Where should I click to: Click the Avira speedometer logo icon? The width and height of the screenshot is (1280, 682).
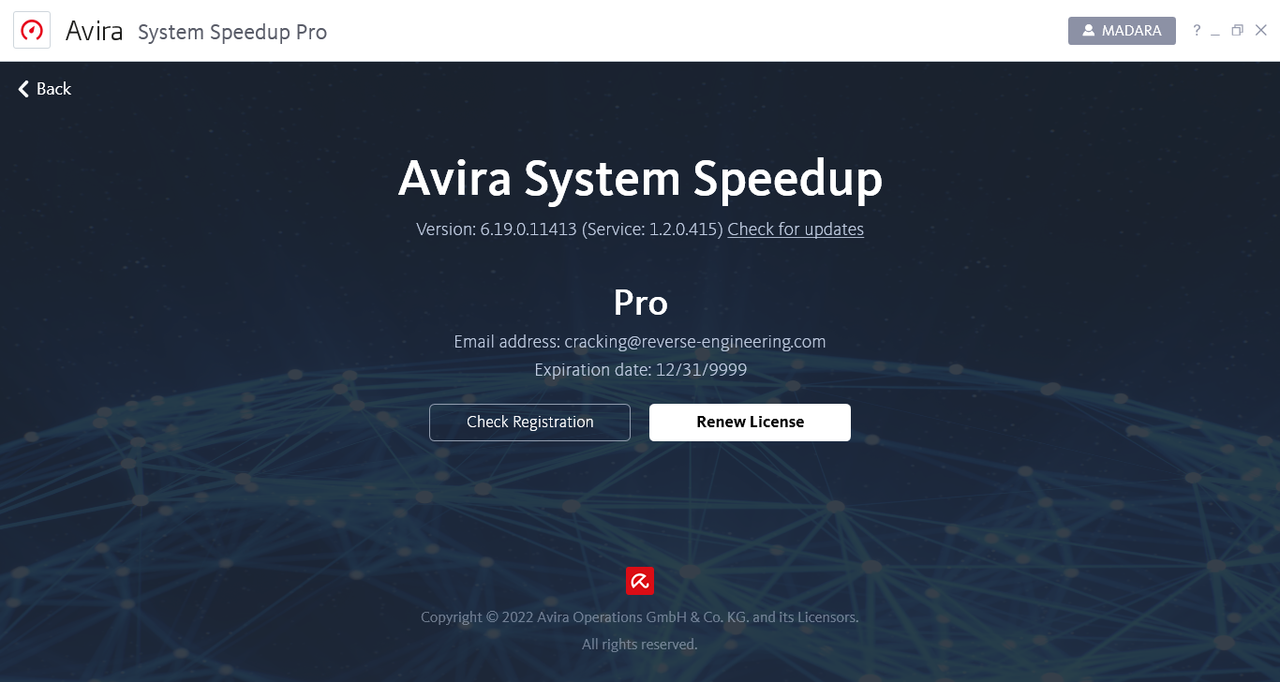[32, 30]
